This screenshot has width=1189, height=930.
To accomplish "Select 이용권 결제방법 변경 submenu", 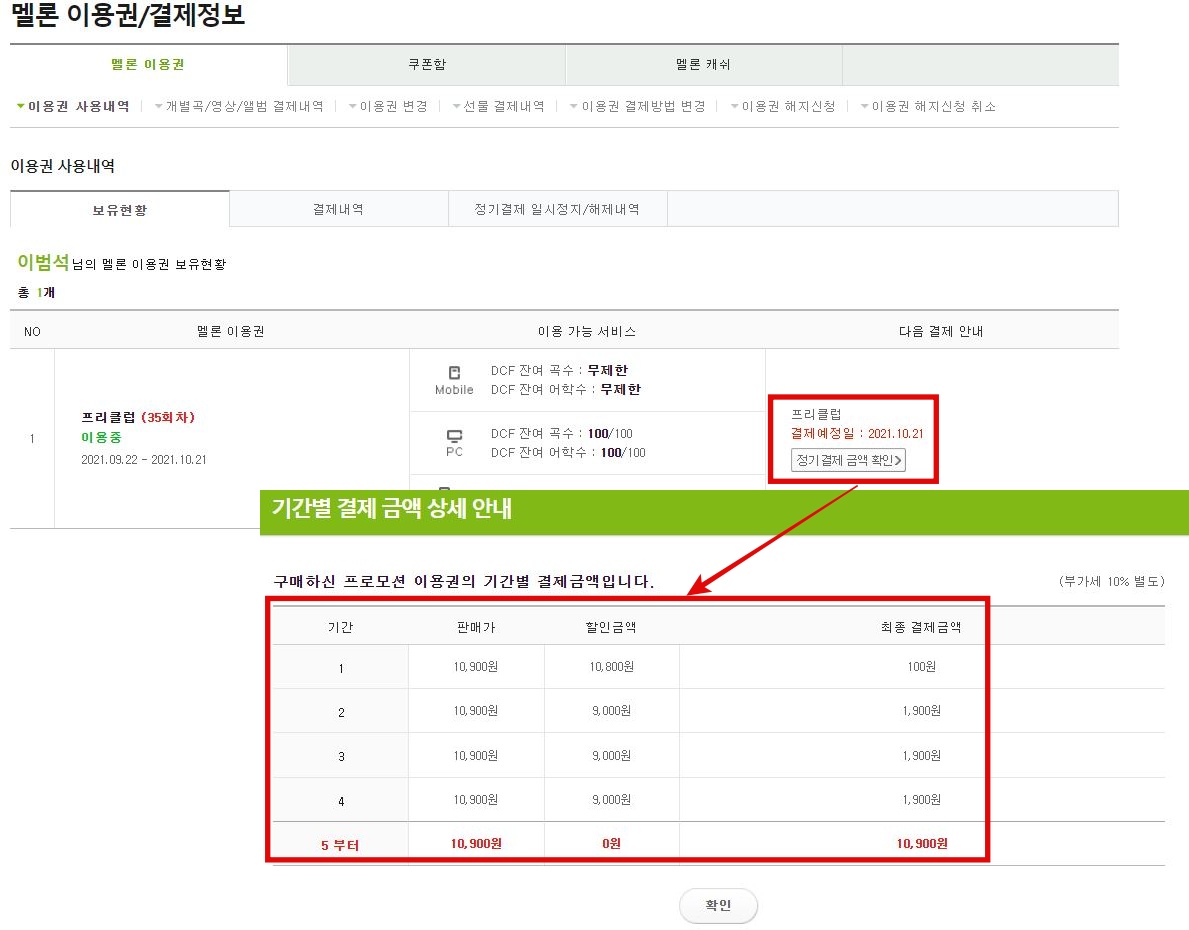I will pos(638,106).
